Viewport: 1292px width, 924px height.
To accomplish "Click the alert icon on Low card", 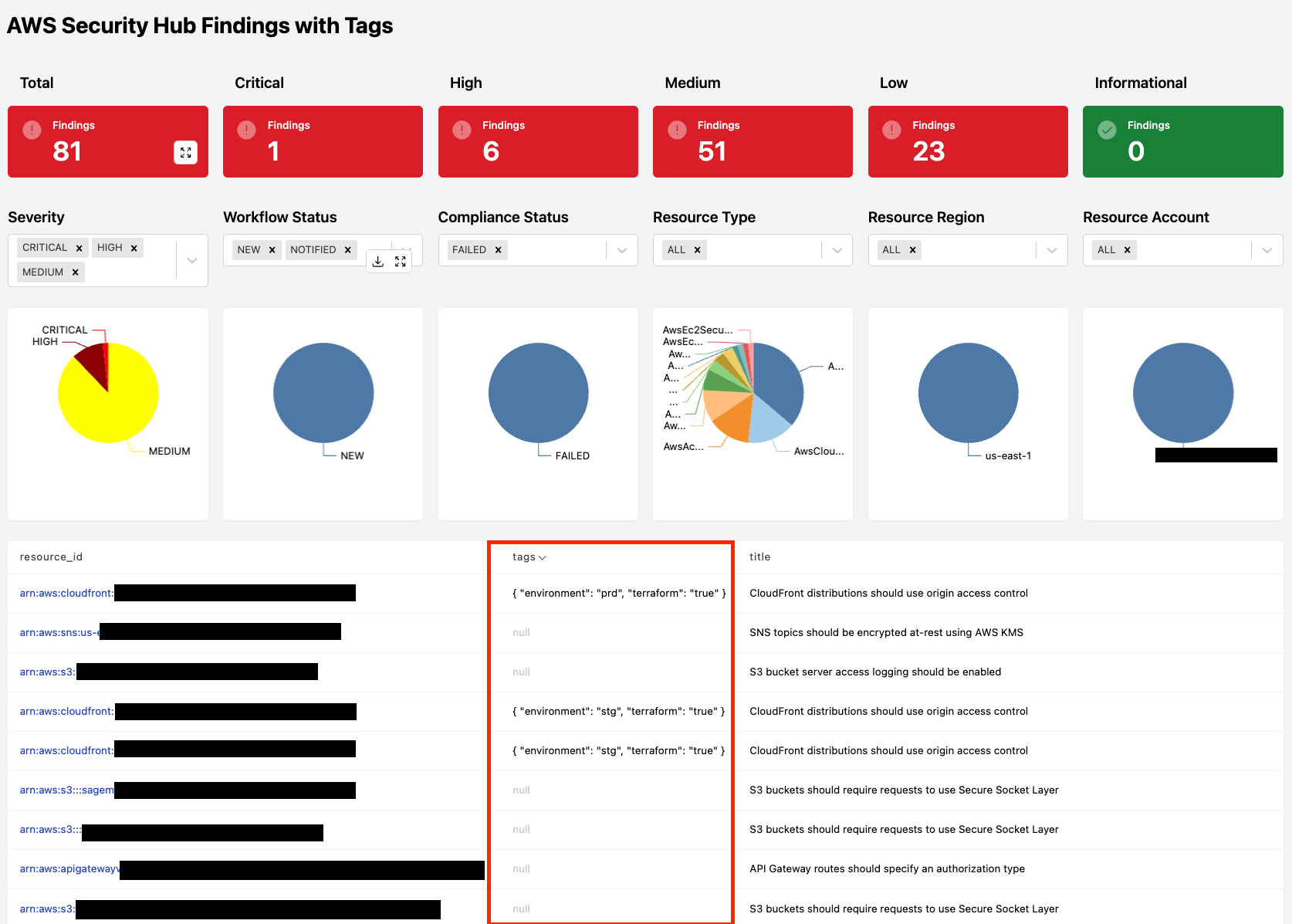I will coord(891,130).
